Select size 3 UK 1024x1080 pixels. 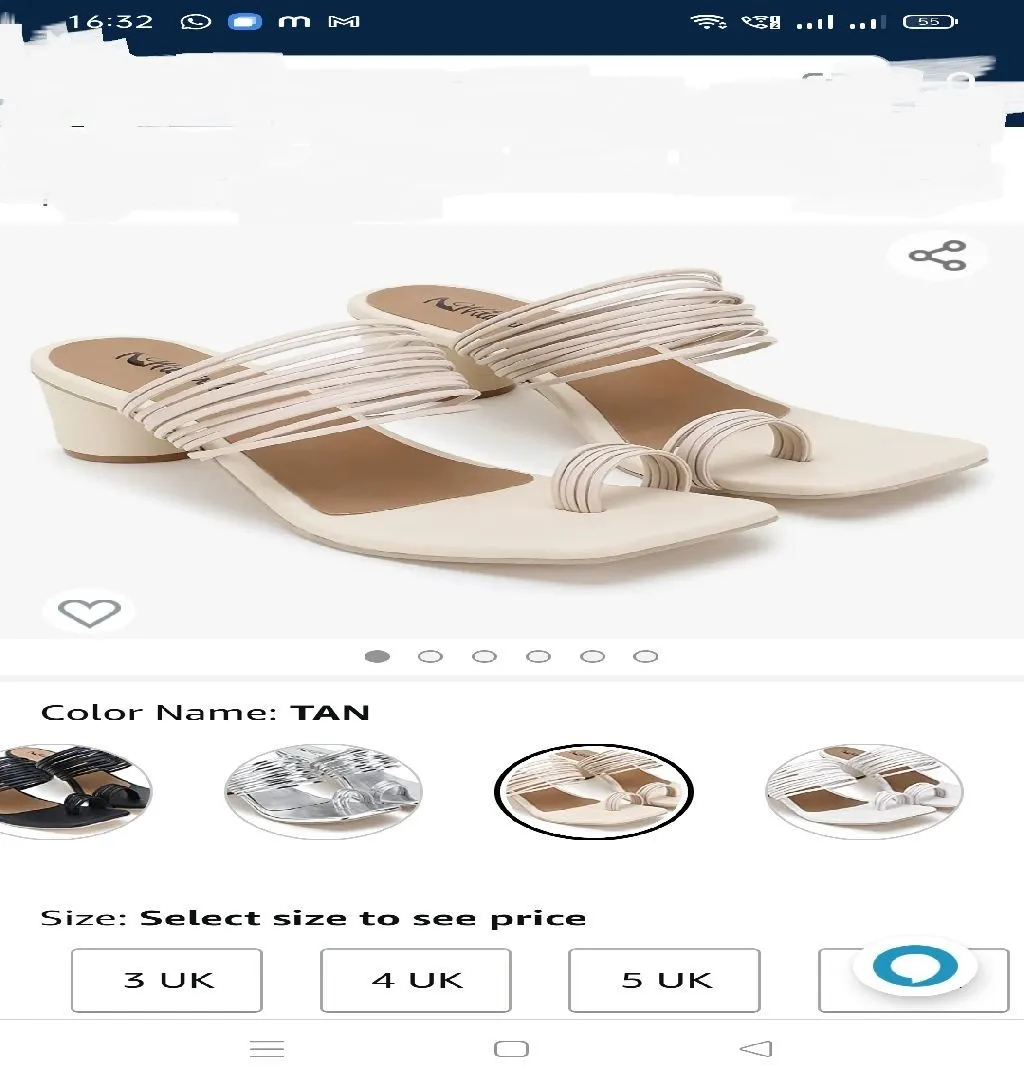(x=167, y=980)
